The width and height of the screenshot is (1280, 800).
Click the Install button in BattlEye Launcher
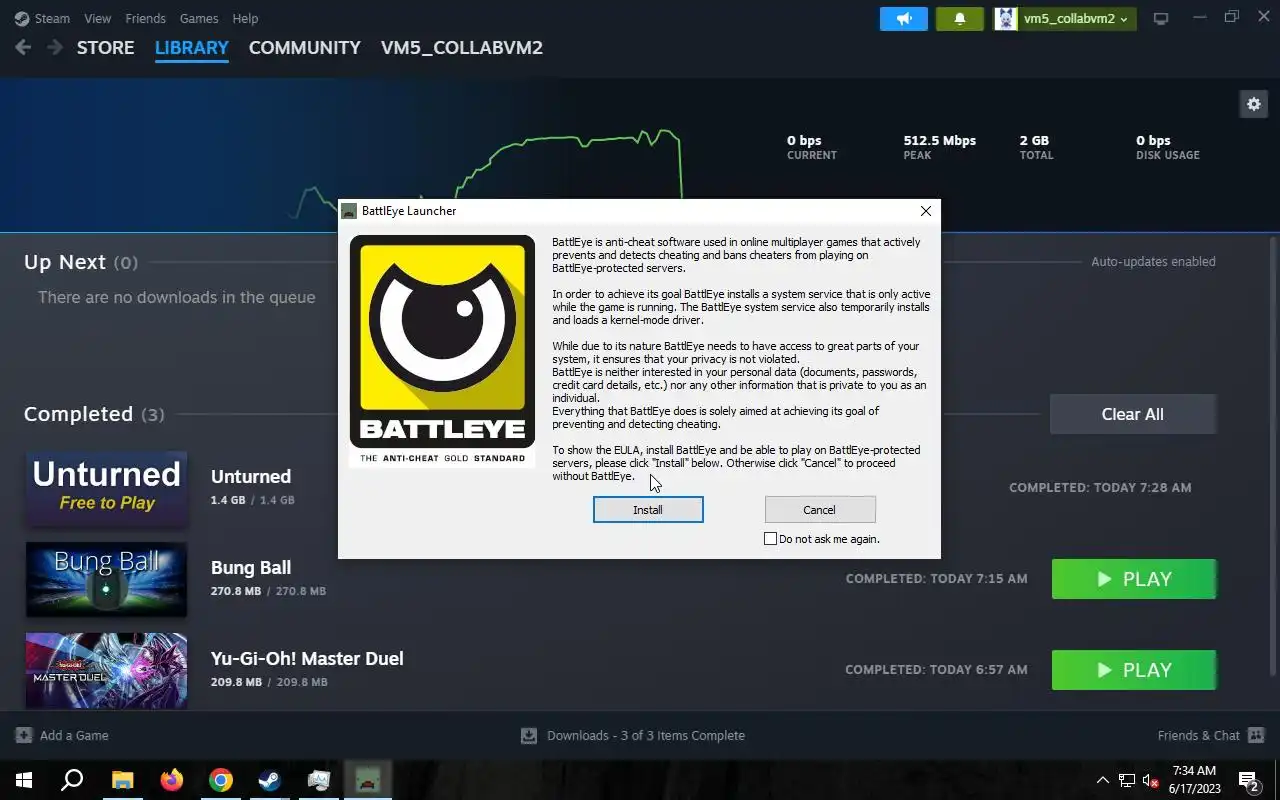point(648,509)
